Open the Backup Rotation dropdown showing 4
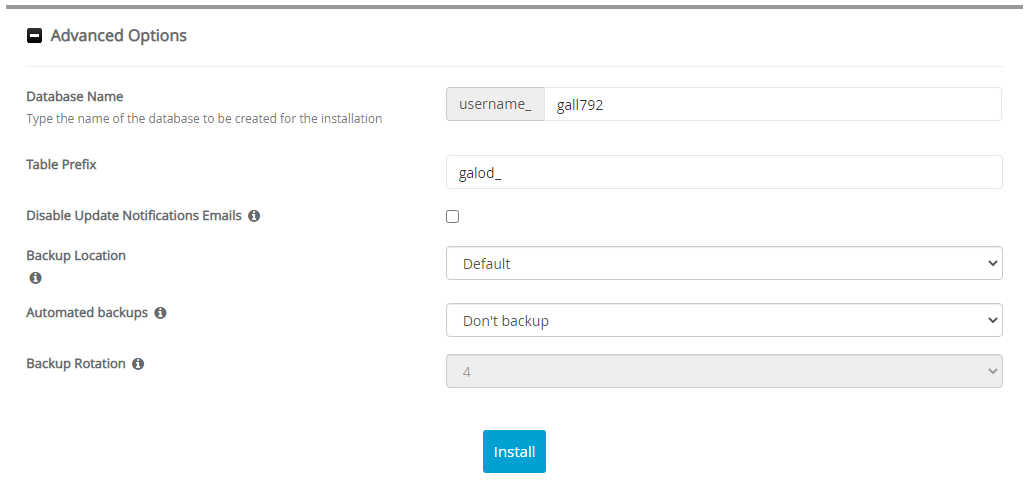1032x483 pixels. [x=724, y=371]
